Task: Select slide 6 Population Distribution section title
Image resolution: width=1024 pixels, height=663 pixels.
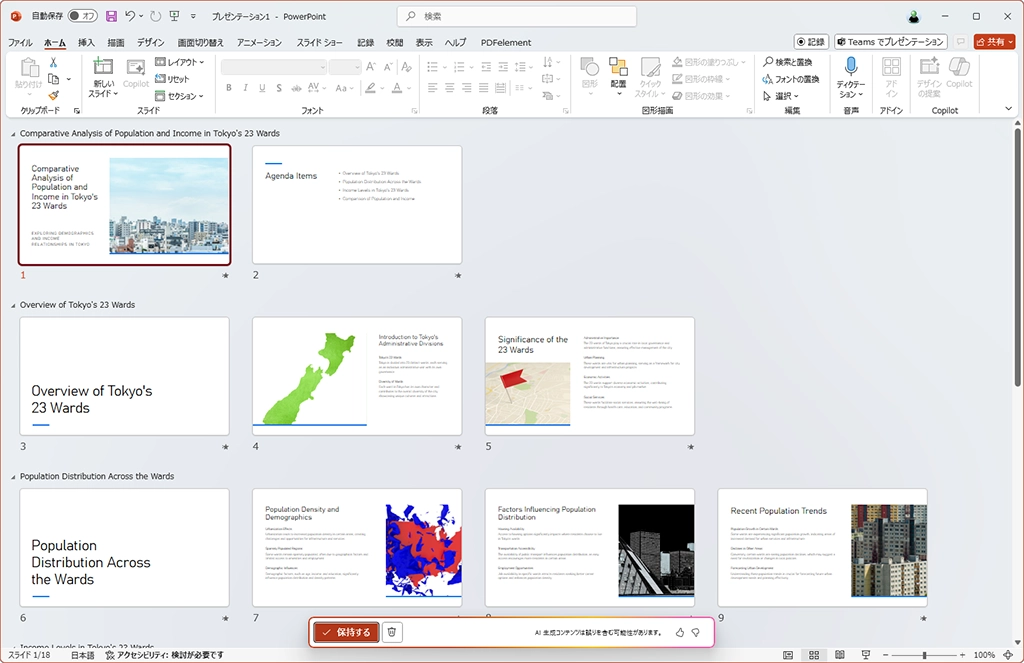Action: point(124,547)
